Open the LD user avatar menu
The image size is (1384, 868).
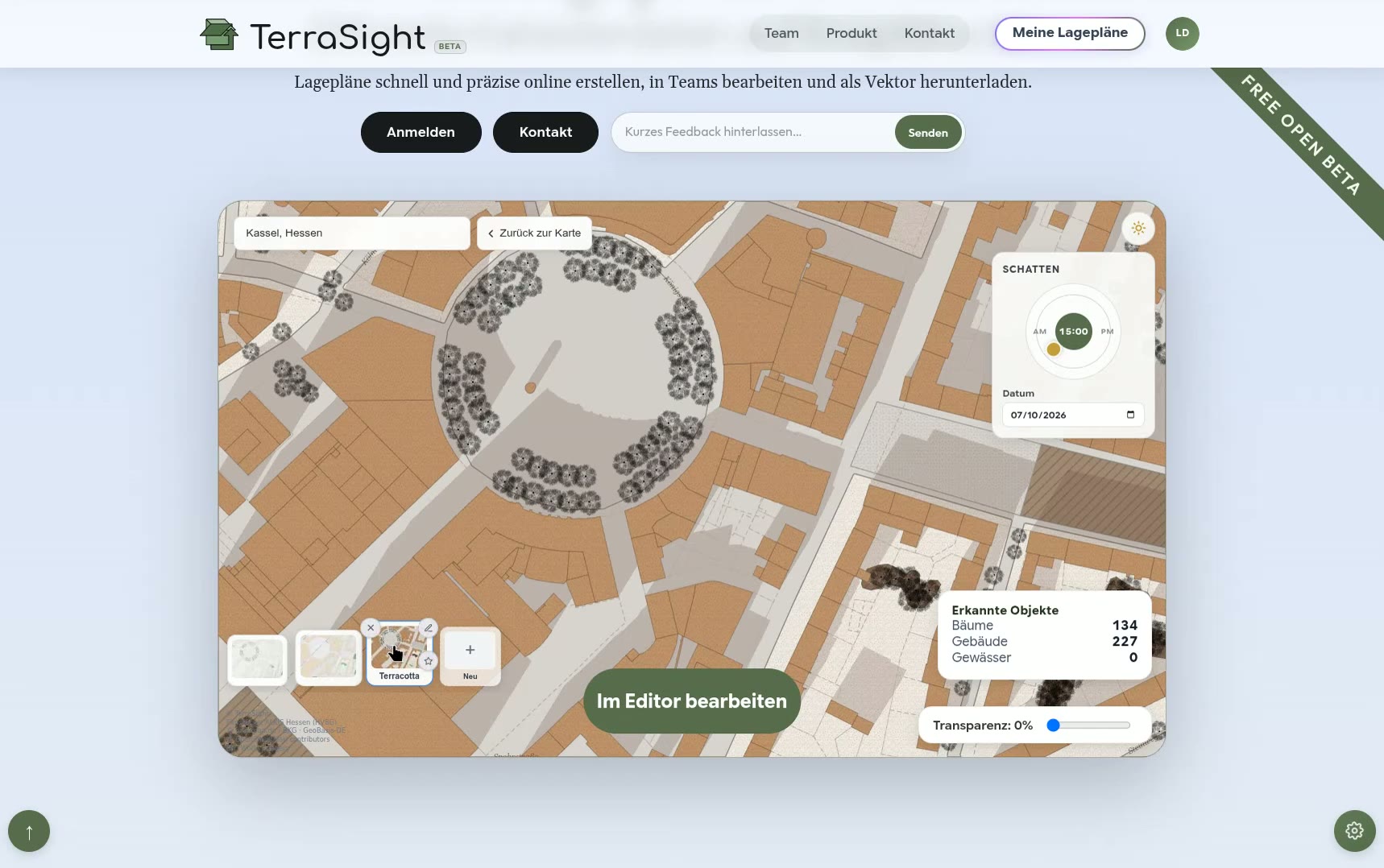point(1182,33)
